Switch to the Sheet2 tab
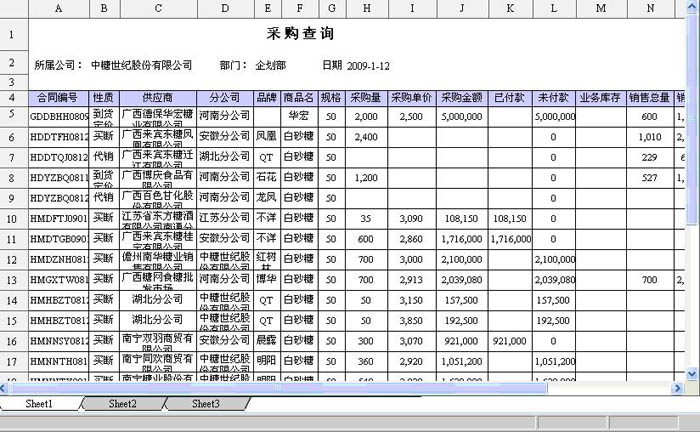 tap(123, 404)
